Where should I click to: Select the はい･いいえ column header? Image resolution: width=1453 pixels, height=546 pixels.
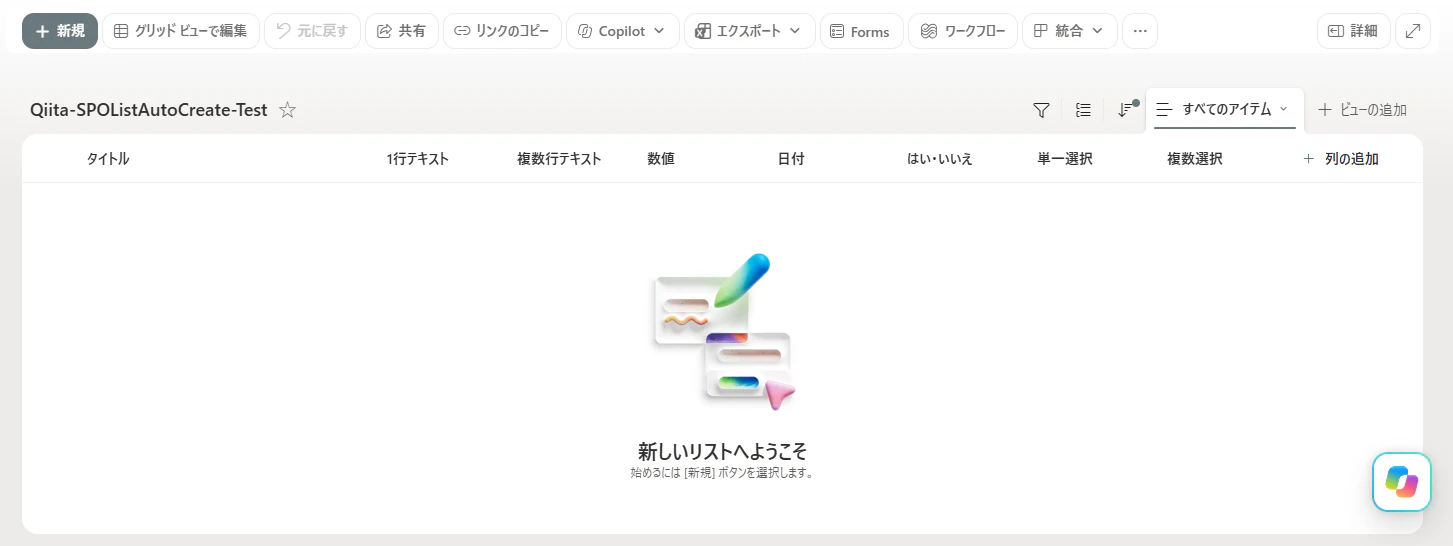point(940,159)
